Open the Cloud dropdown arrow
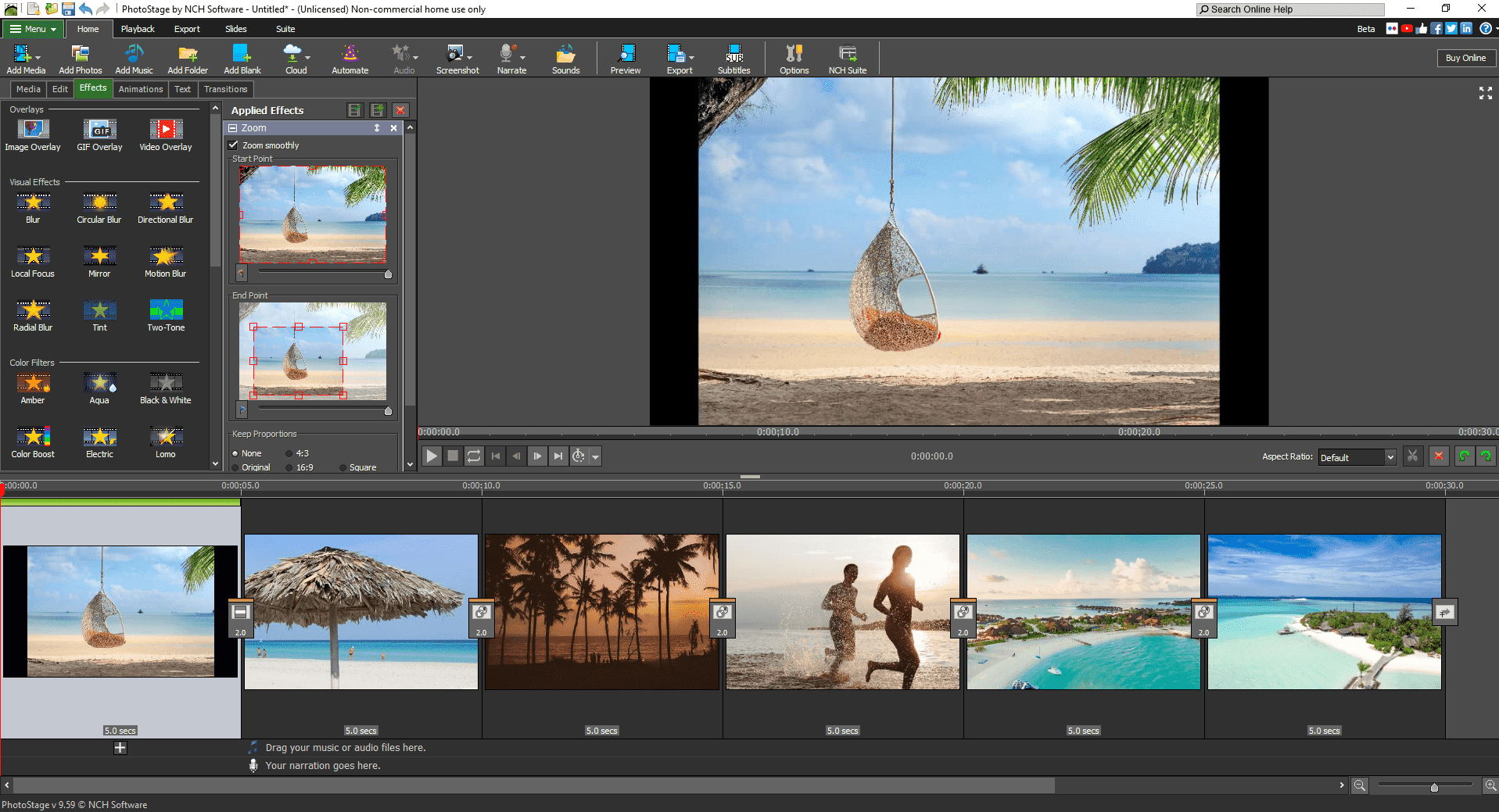This screenshot has height=812, width=1499. pyautogui.click(x=308, y=57)
